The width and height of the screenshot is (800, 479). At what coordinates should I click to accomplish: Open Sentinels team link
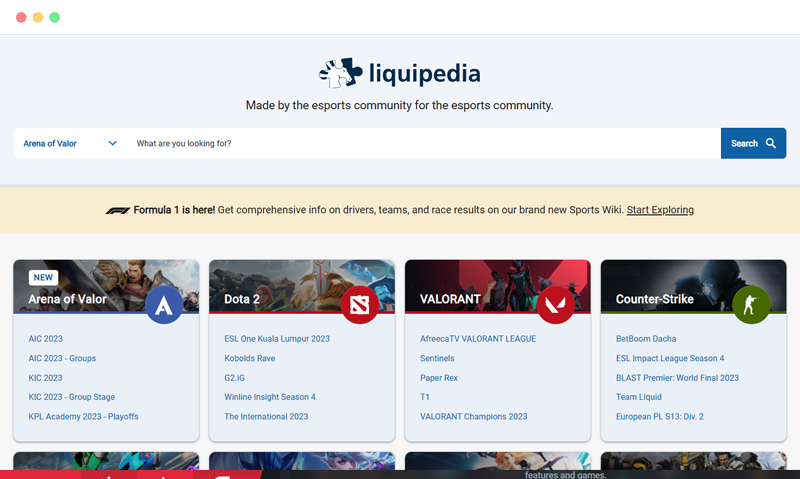(x=437, y=358)
